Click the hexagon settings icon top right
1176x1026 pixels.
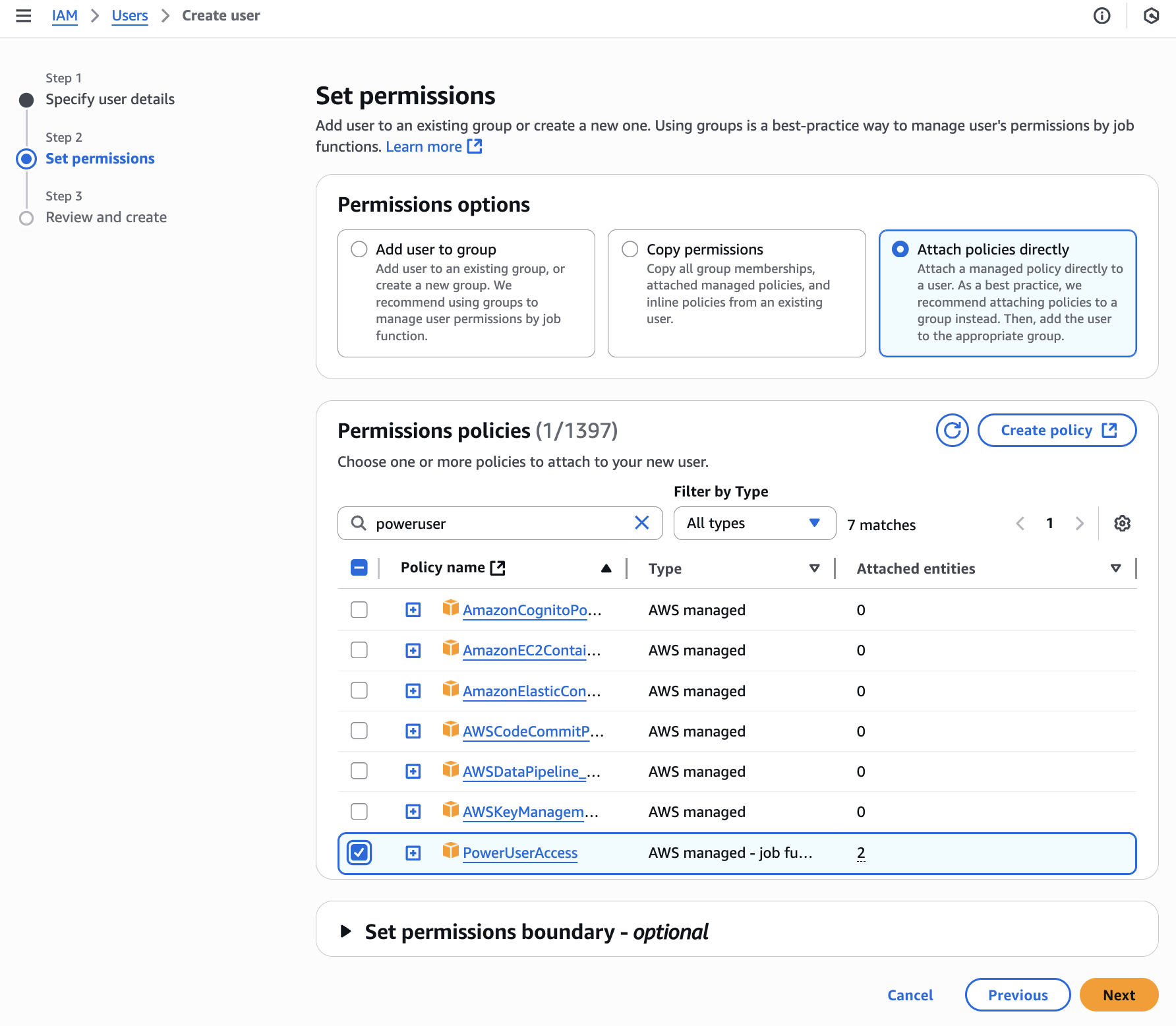(1151, 16)
